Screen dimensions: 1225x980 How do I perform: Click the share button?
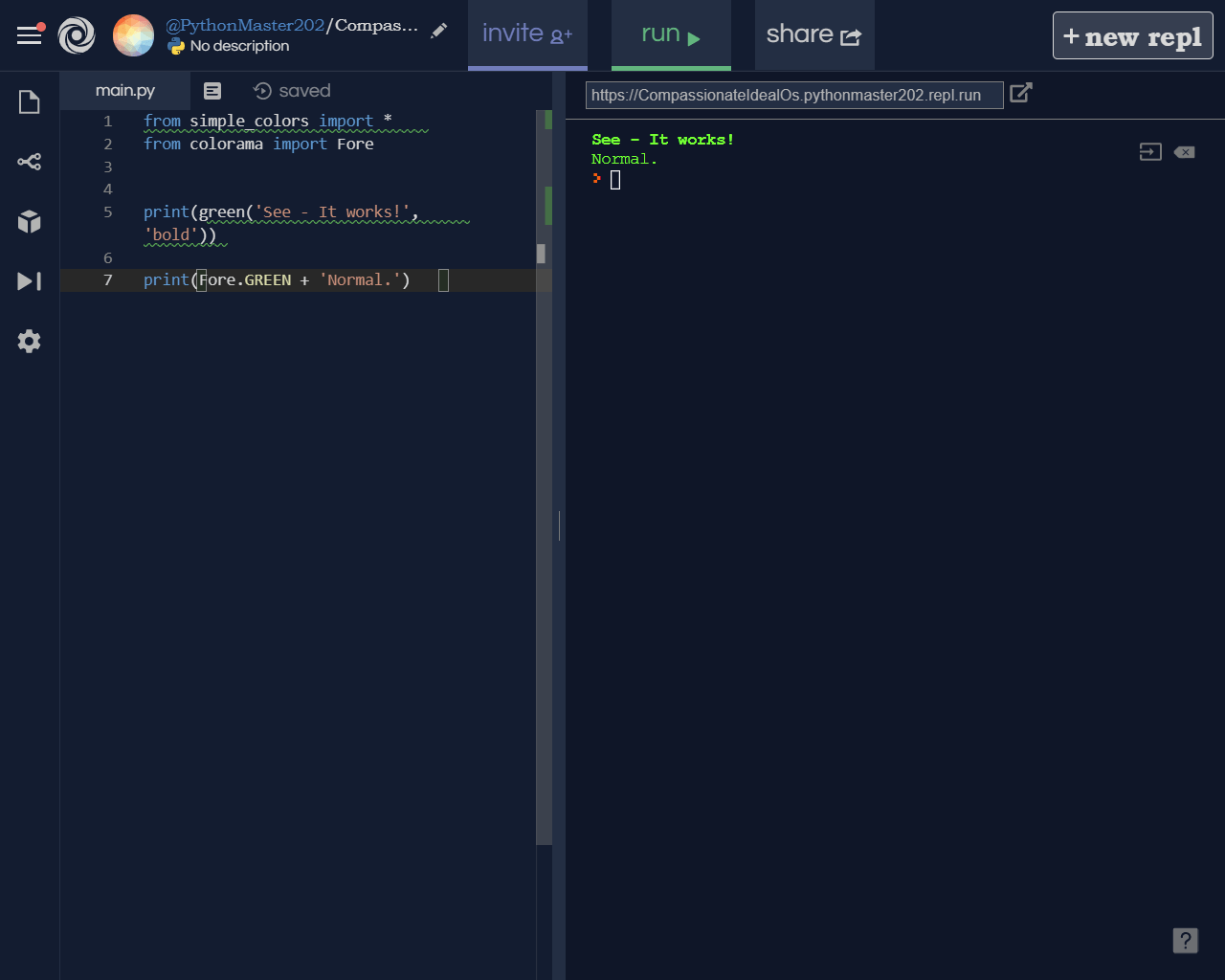[814, 35]
